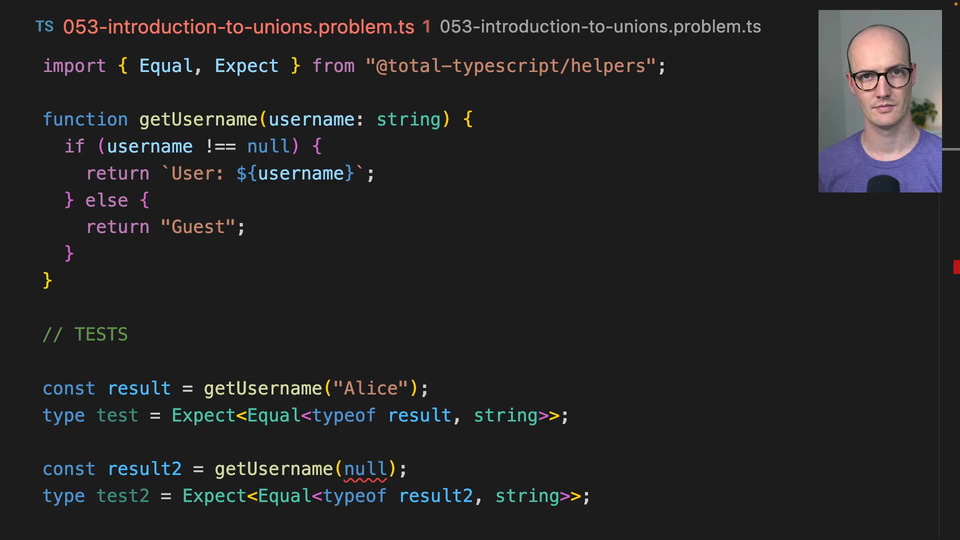Click the username parameter's string type annotation
Image resolution: width=960 pixels, height=540 pixels.
[408, 120]
